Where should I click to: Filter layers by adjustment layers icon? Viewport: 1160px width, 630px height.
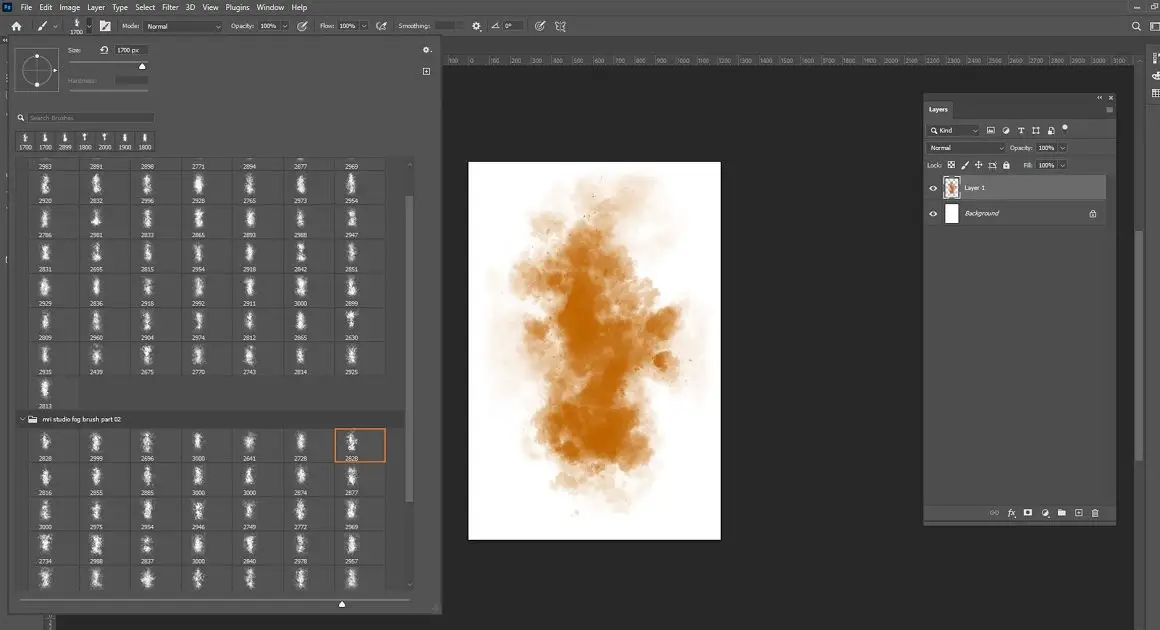coord(1006,130)
